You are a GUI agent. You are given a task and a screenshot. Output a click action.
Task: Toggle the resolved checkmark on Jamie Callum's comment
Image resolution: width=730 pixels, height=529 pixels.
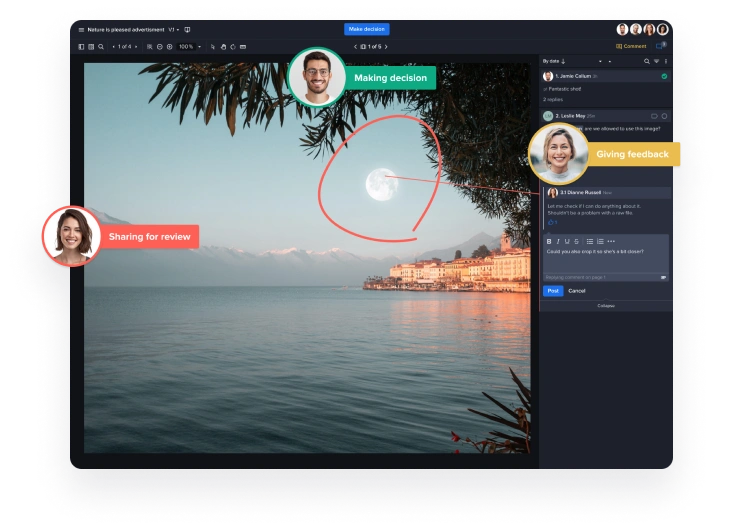pos(664,76)
